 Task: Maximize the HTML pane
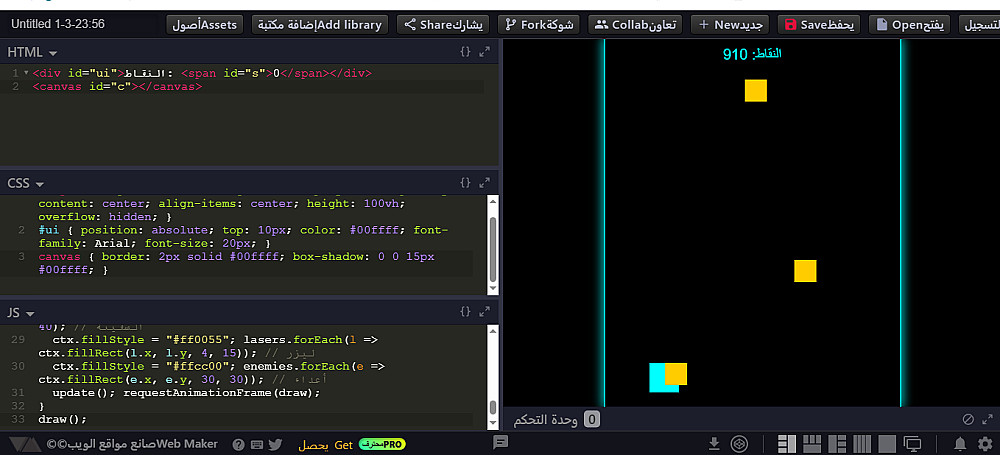pyautogui.click(x=485, y=52)
